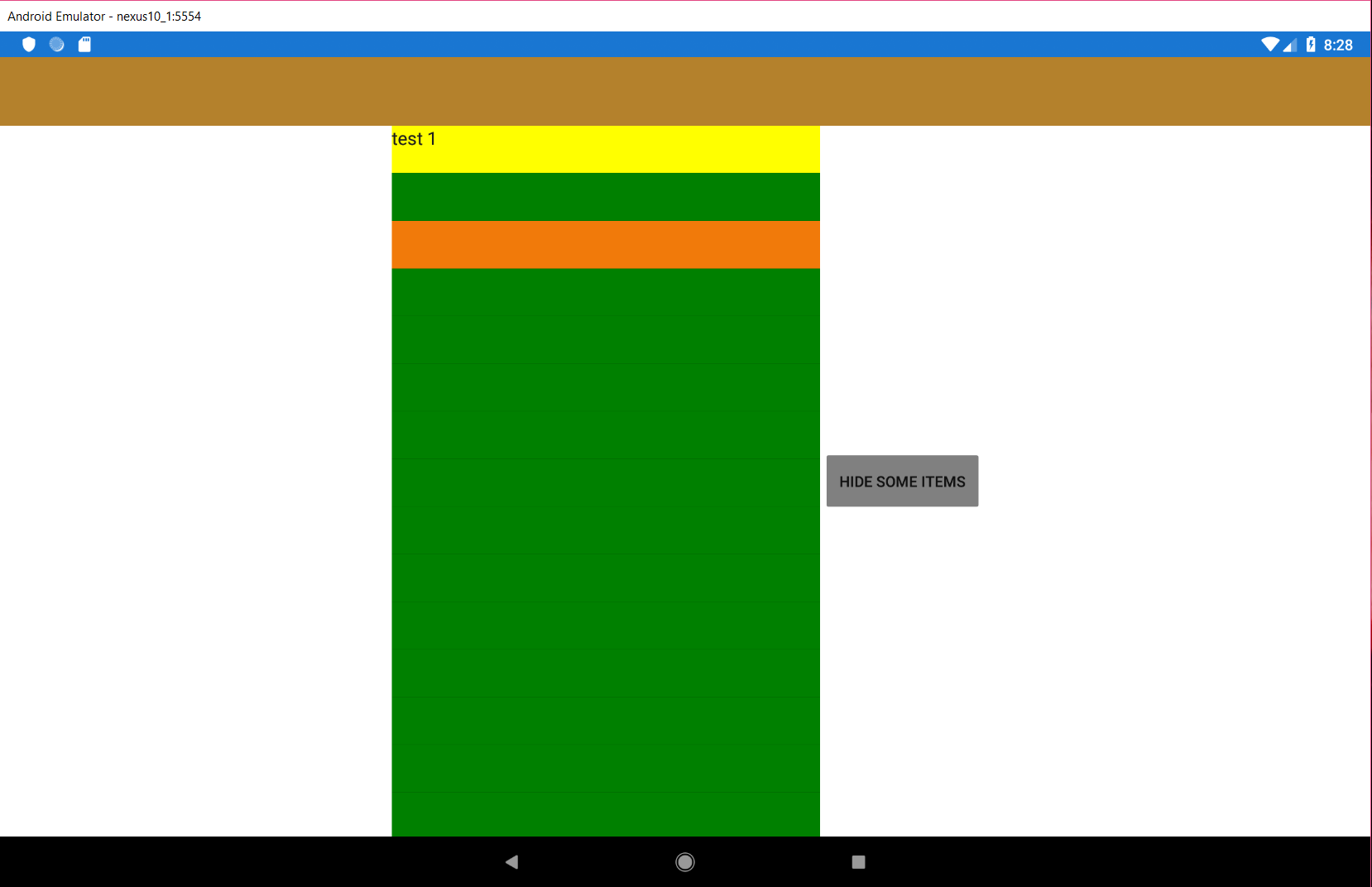This screenshot has width=1372, height=887.
Task: Tap the clock showing 8:28
Action: click(x=1338, y=44)
